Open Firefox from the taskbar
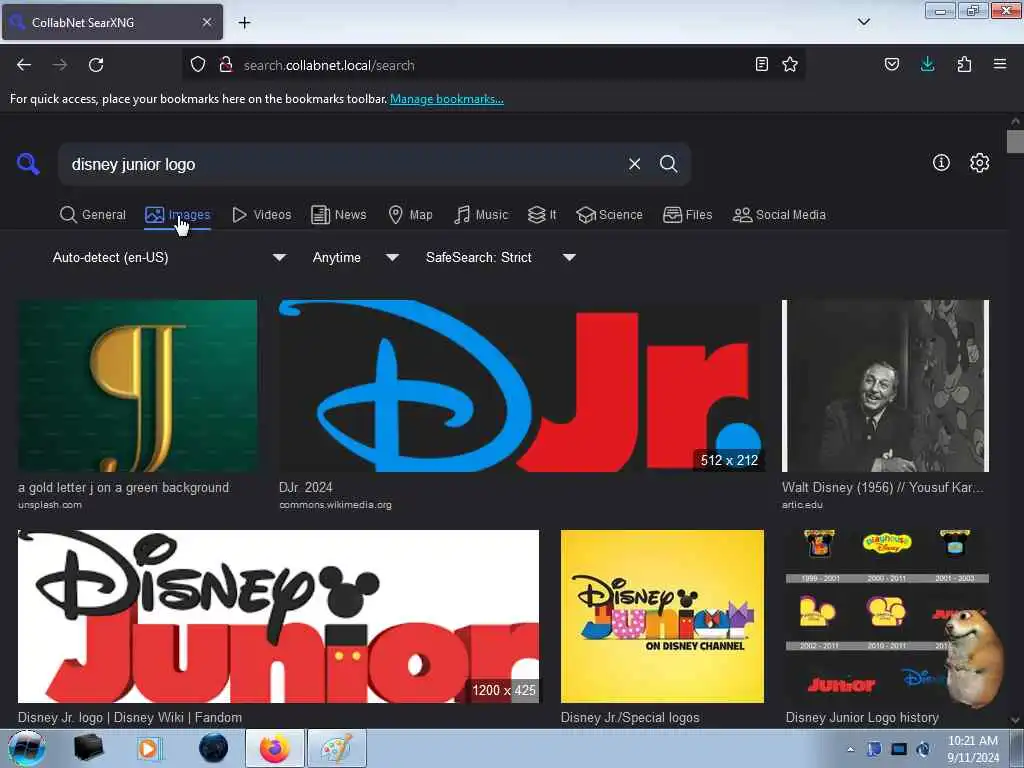Image resolution: width=1024 pixels, height=768 pixels. pyautogui.click(x=274, y=748)
